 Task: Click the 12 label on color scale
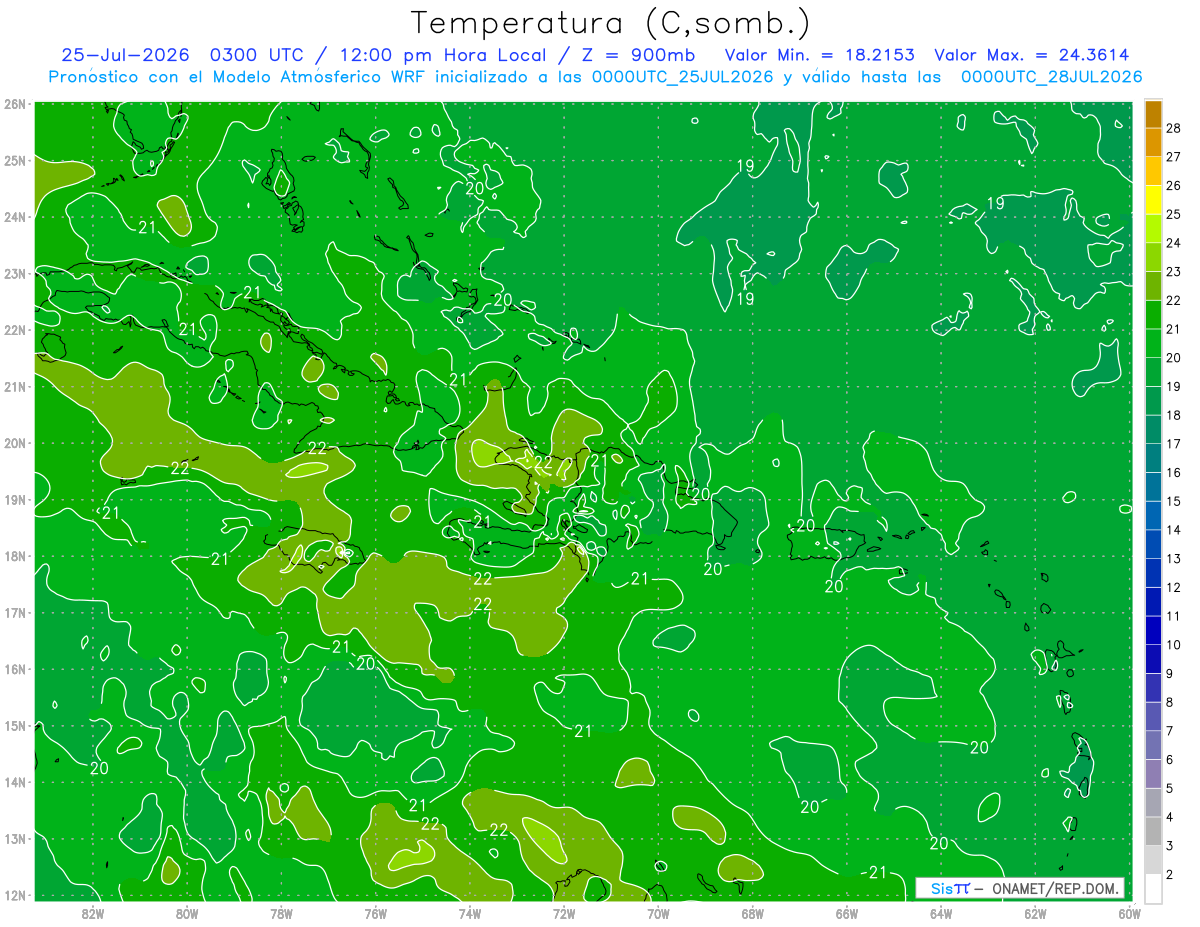tap(1173, 587)
